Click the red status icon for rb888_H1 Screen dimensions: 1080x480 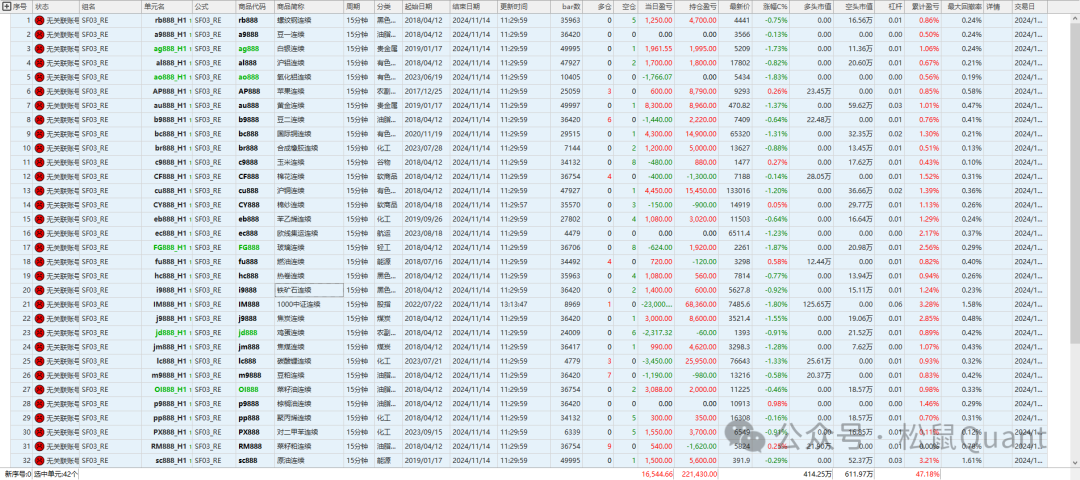pos(39,20)
